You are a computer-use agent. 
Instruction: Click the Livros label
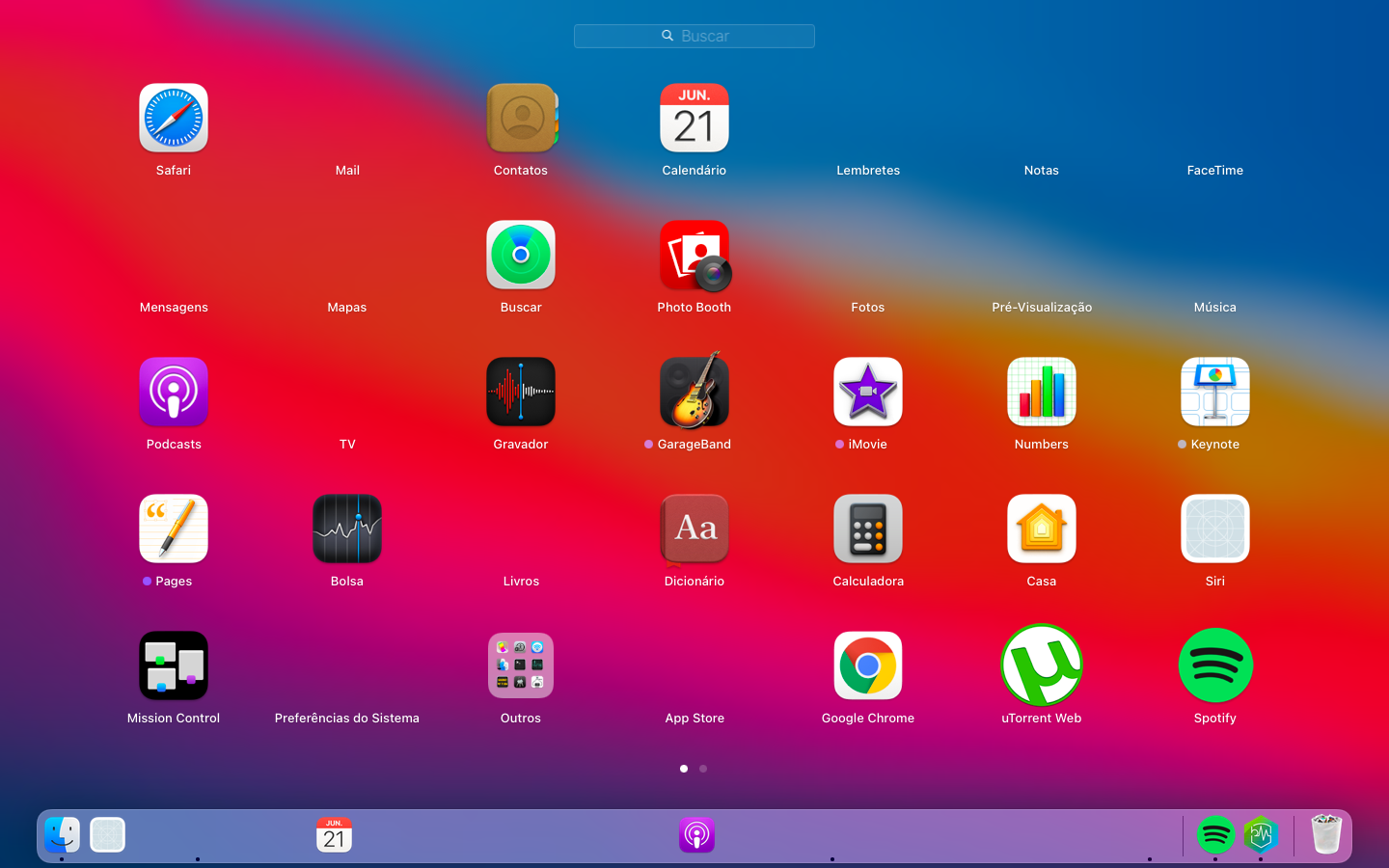point(521,582)
